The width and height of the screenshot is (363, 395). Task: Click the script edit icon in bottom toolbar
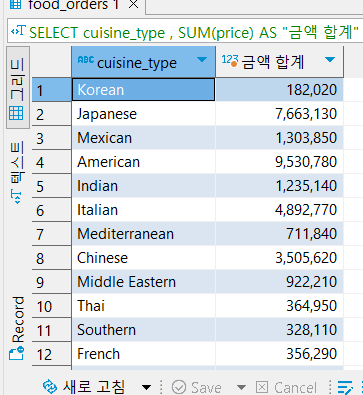point(345,388)
